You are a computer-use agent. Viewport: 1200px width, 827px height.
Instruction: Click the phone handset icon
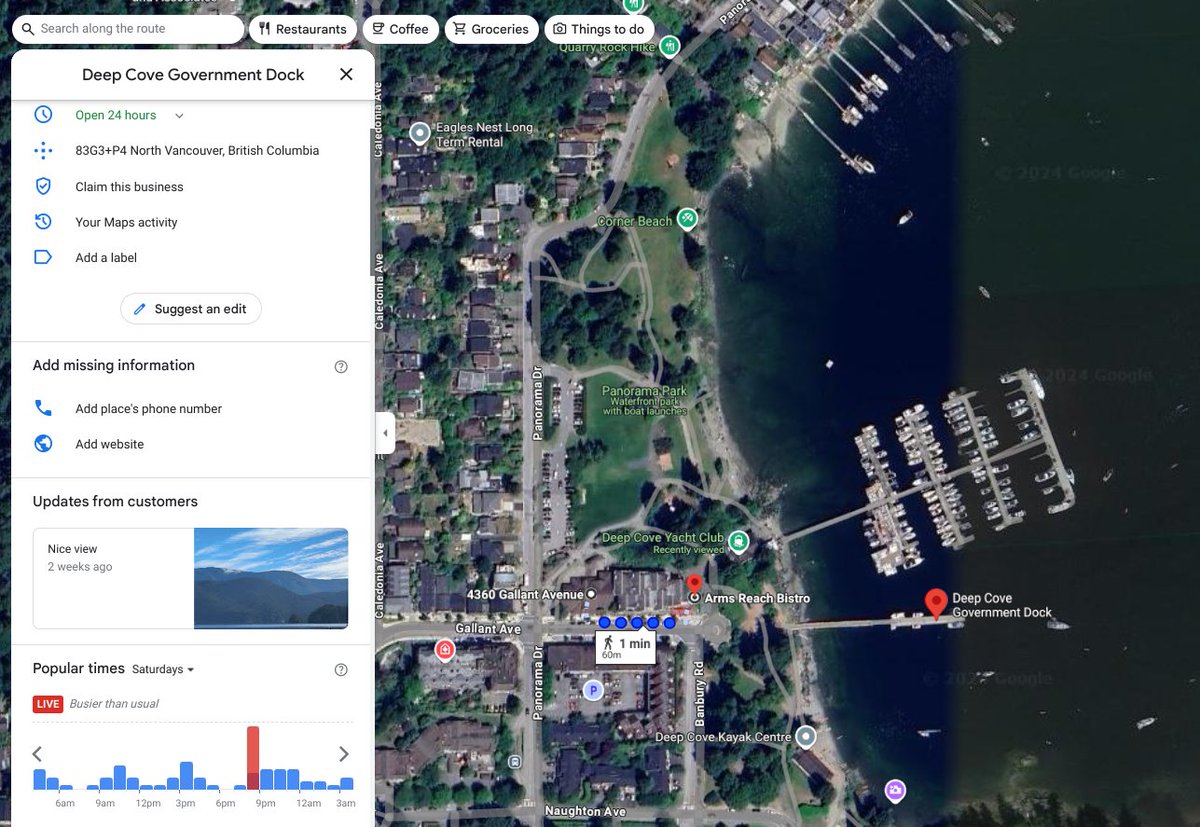43,408
